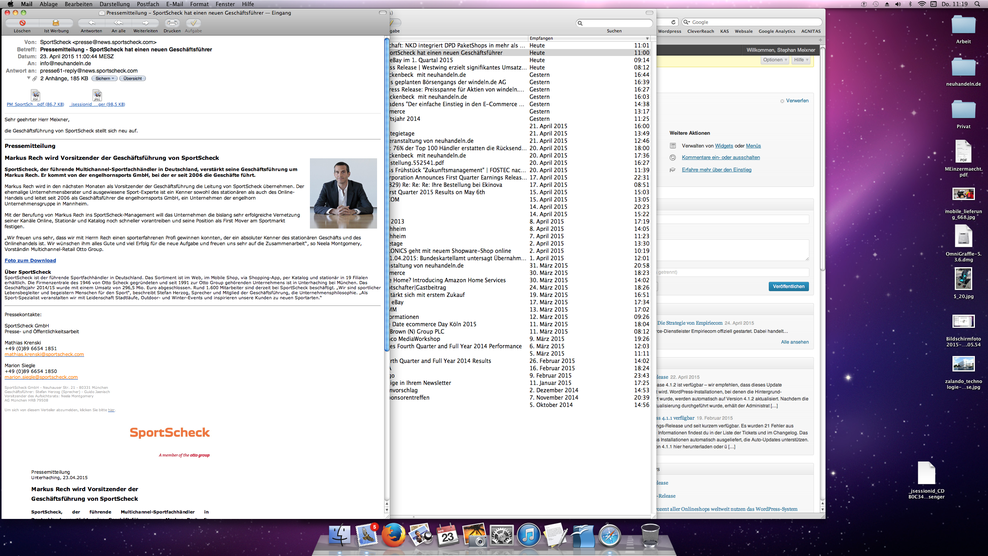The image size is (988, 556).
Task: Mark message as junk with Ist Werbung
Action: tap(55, 23)
